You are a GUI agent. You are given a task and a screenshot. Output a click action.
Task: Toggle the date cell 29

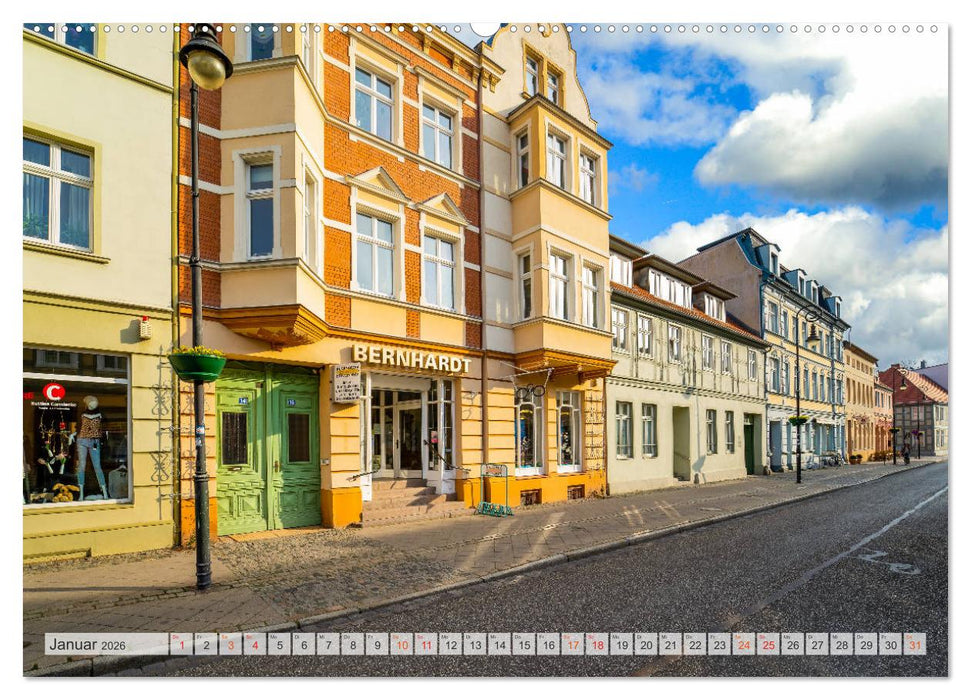(866, 645)
